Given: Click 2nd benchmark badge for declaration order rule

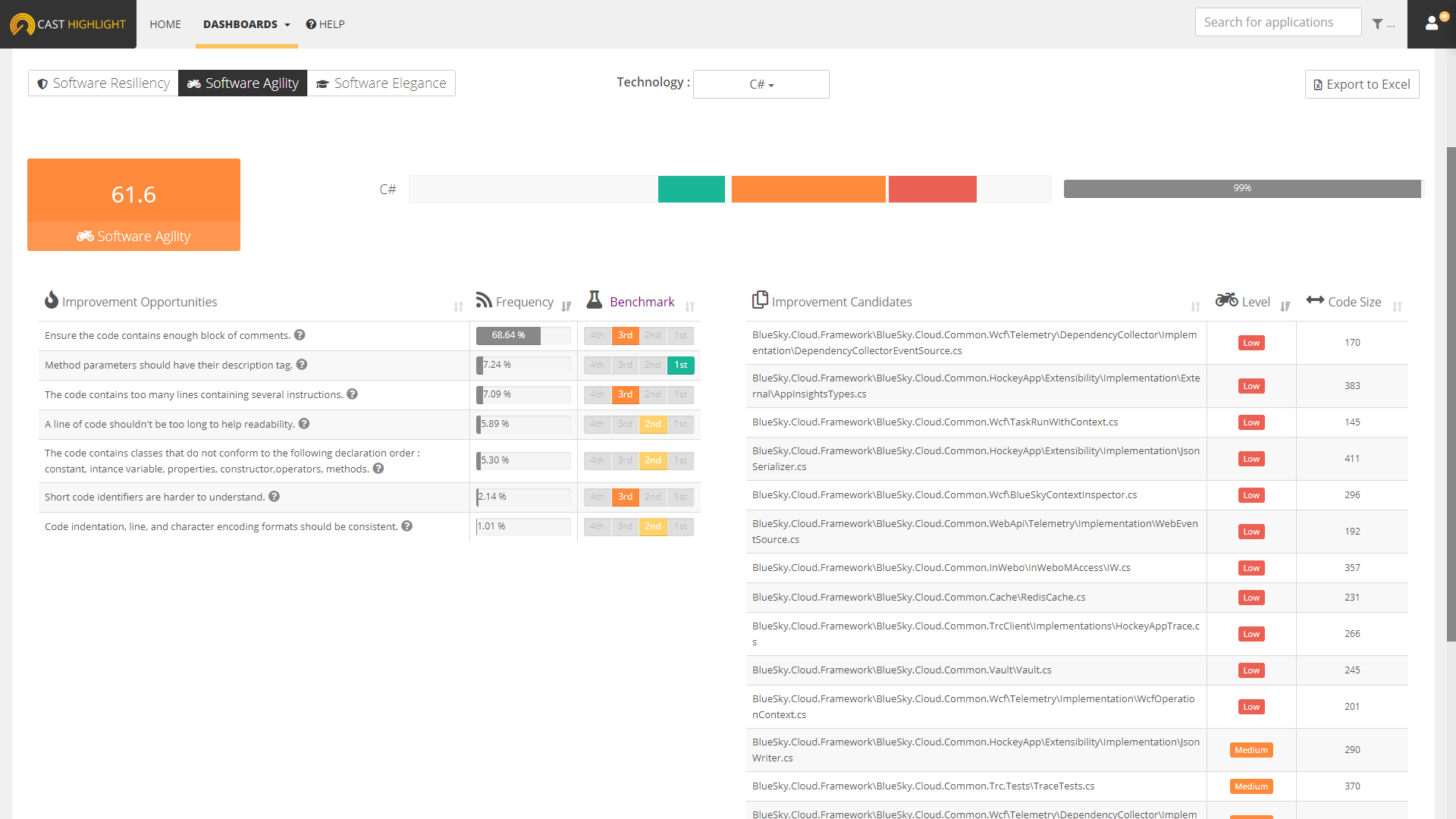Looking at the screenshot, I should click(653, 460).
